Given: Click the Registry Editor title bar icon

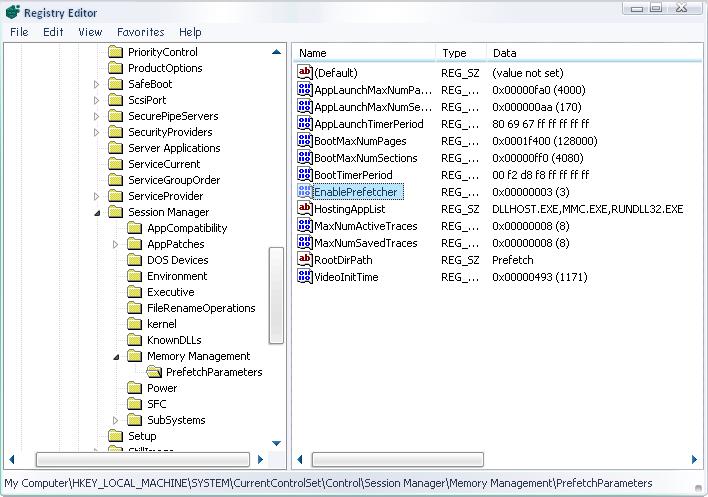Looking at the screenshot, I should (13, 12).
